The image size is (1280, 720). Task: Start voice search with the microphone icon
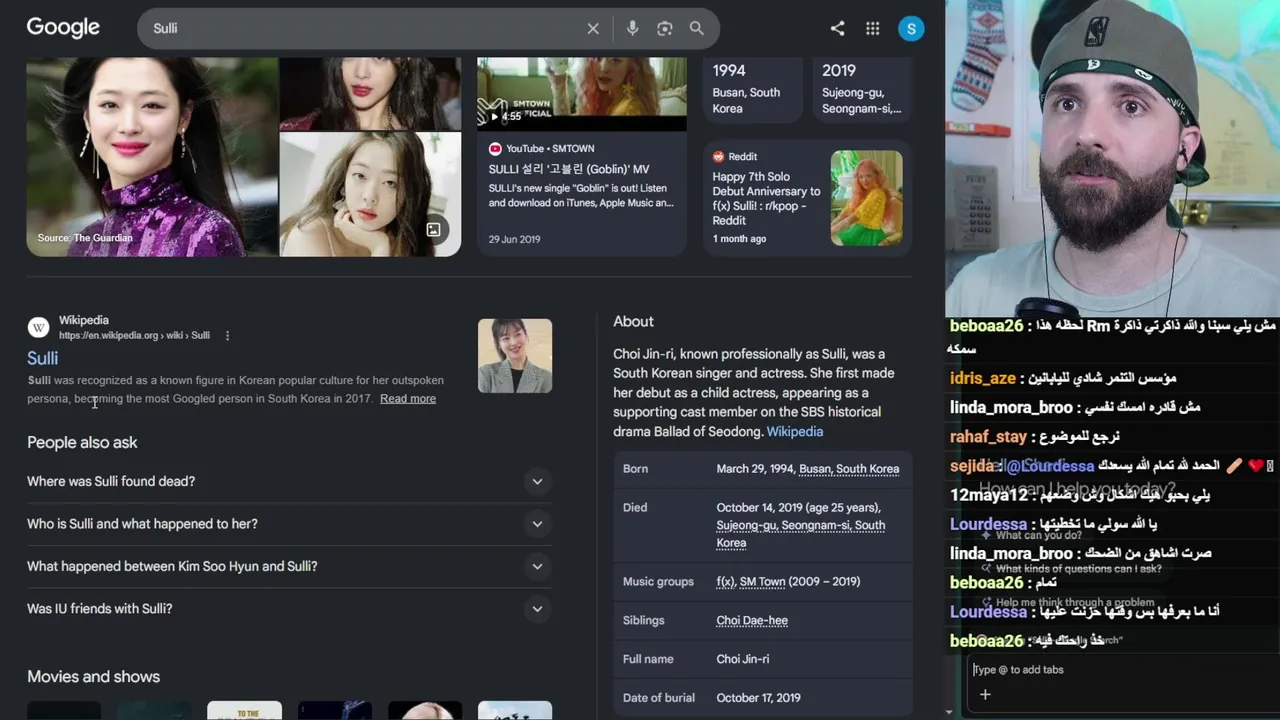click(x=632, y=29)
